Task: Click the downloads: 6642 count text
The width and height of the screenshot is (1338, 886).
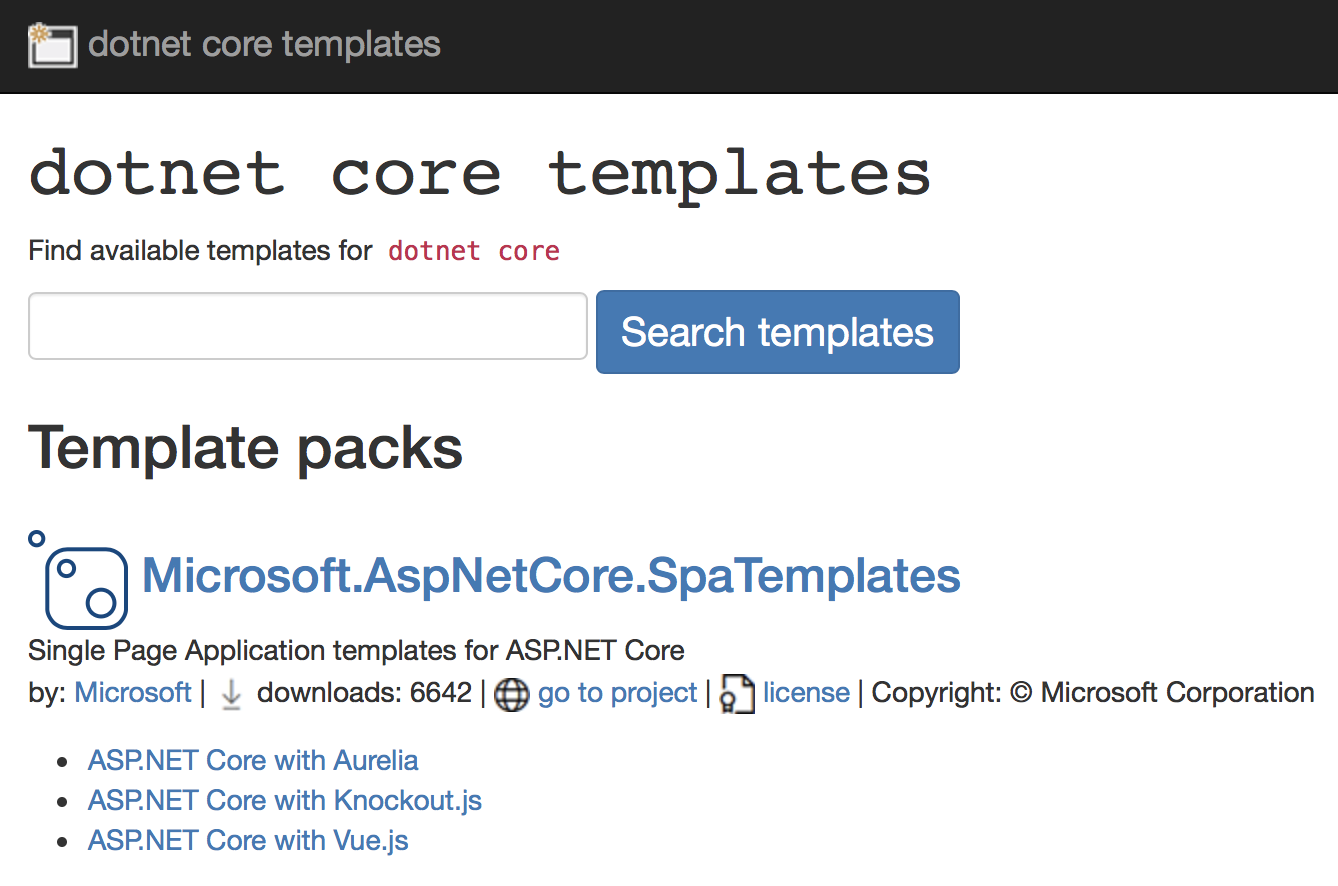Action: pos(364,692)
